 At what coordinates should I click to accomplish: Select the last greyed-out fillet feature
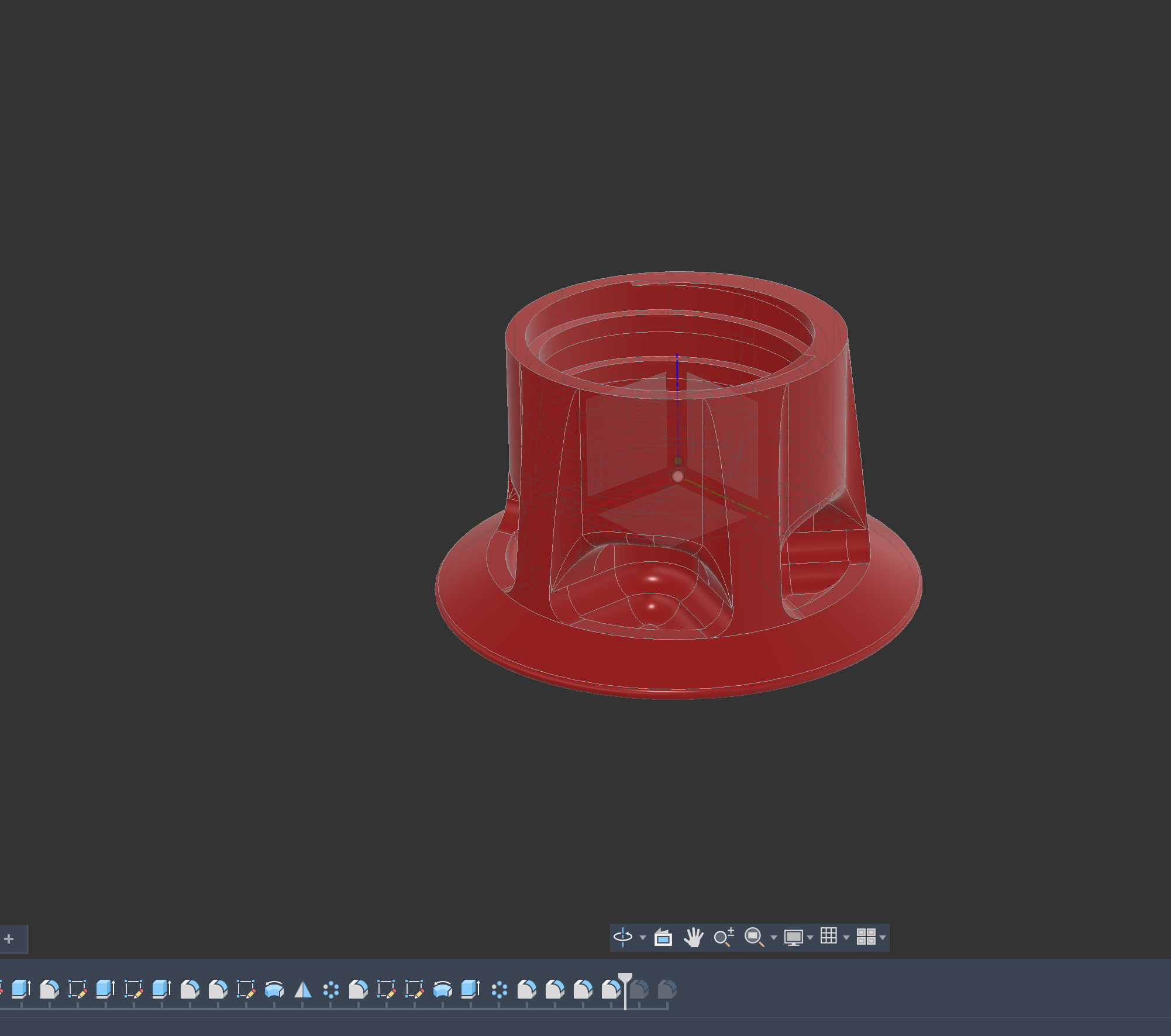click(667, 989)
